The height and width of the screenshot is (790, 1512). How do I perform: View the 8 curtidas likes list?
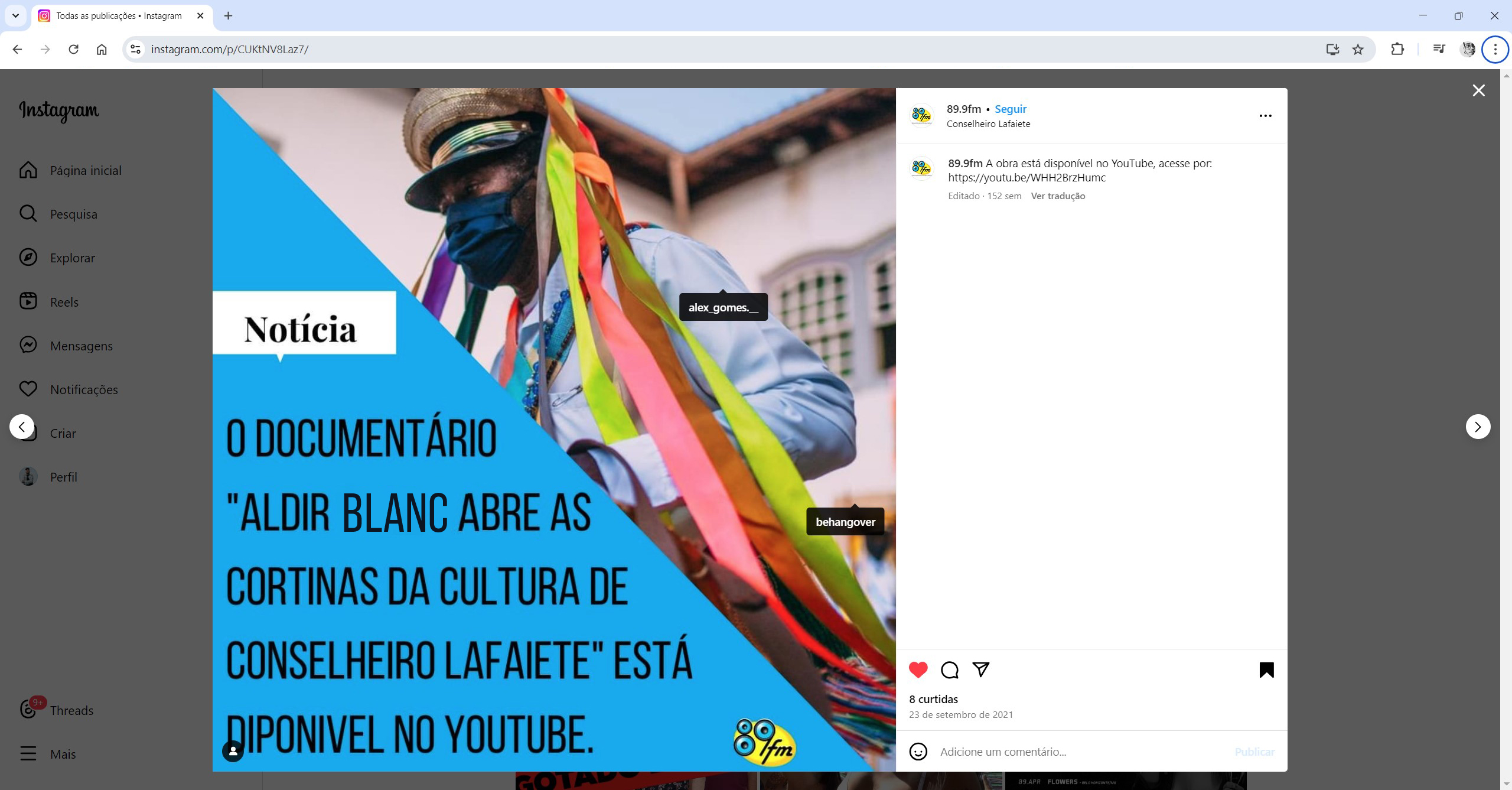pyautogui.click(x=933, y=699)
